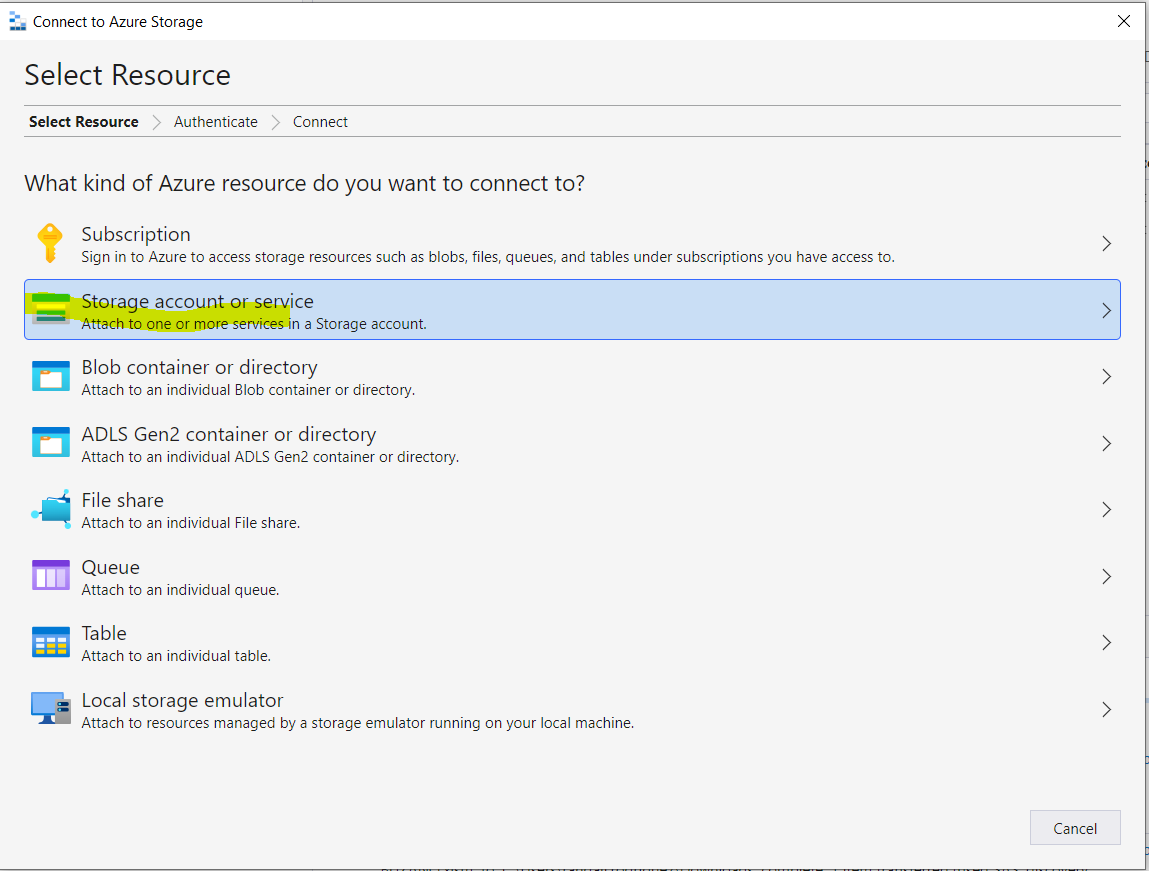Close the Connect to Azure Storage window
1149x871 pixels.
(1123, 21)
